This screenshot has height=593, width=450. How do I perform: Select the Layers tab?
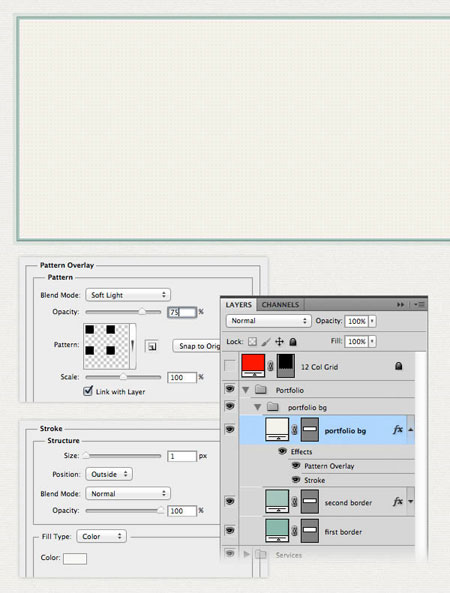tap(239, 305)
